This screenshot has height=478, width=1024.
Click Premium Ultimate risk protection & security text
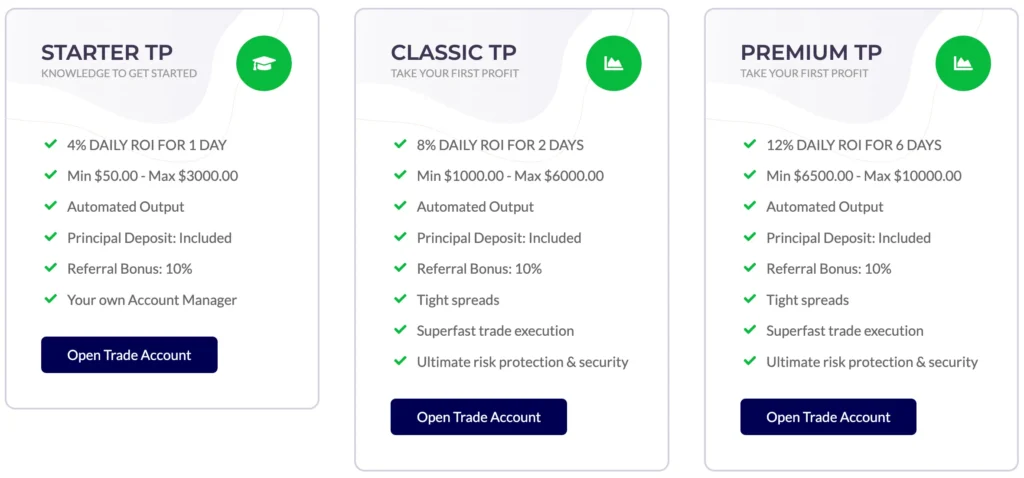click(x=872, y=362)
